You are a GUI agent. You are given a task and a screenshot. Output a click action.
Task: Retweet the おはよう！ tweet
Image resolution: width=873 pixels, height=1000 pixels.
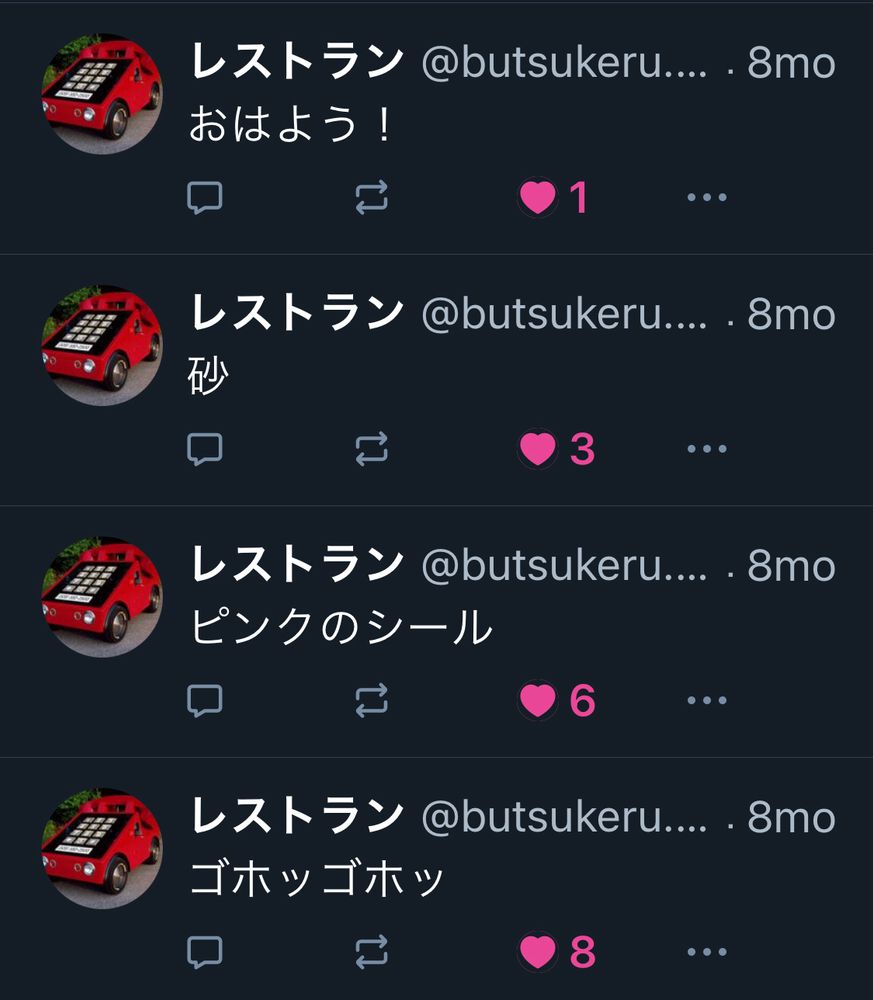point(372,197)
